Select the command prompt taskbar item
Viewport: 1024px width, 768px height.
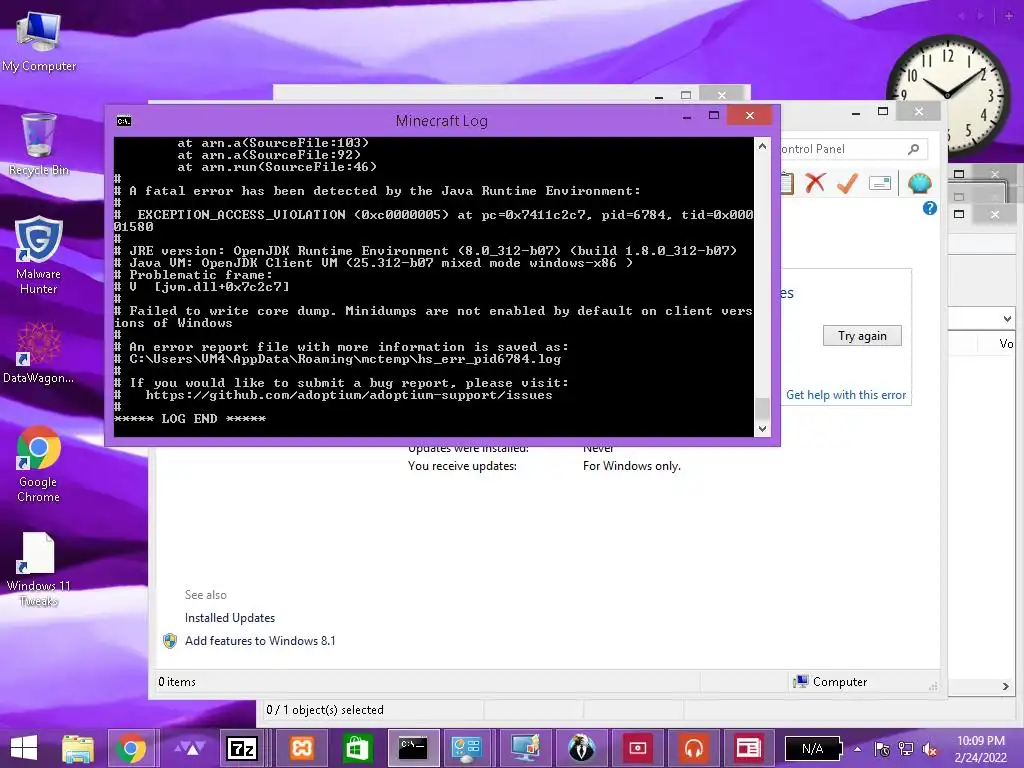click(413, 748)
